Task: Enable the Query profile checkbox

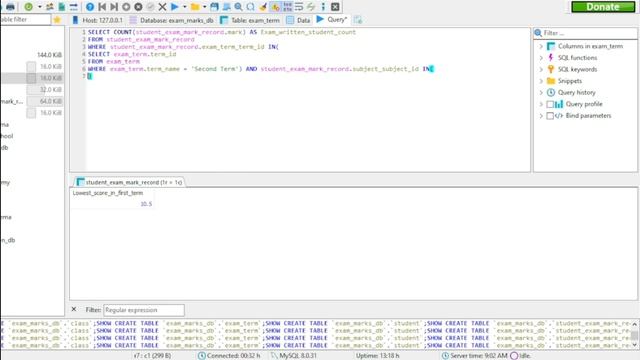Action: tap(550, 104)
